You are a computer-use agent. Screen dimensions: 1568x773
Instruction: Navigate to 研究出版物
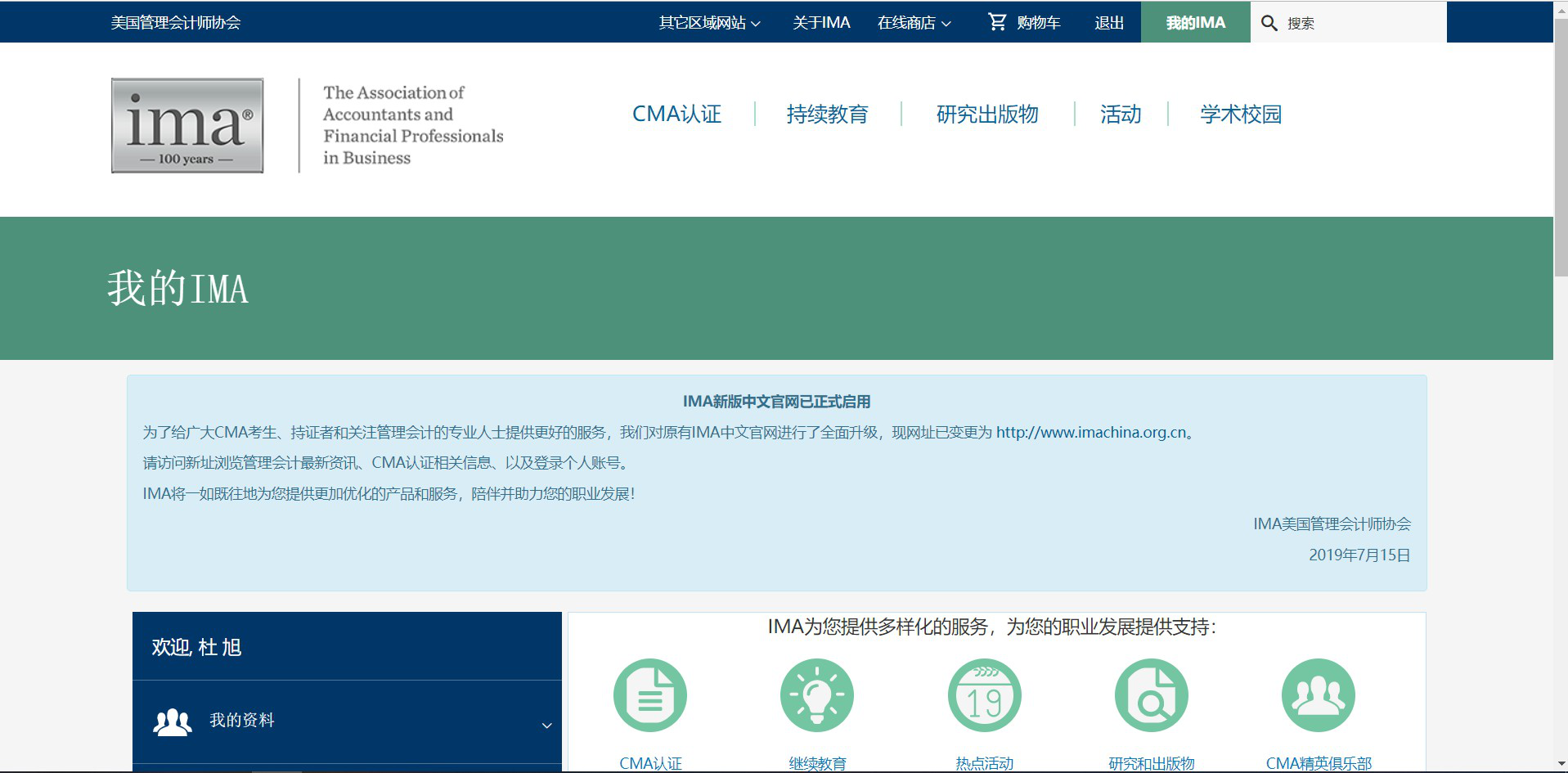coord(987,115)
